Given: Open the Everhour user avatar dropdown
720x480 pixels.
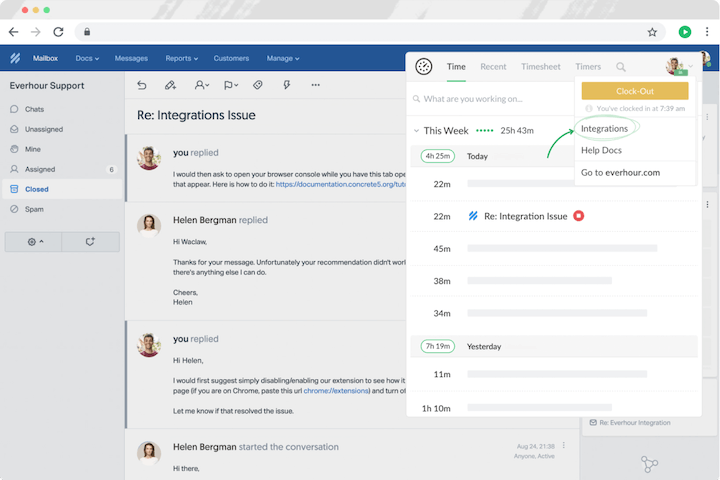Looking at the screenshot, I should tap(678, 66).
